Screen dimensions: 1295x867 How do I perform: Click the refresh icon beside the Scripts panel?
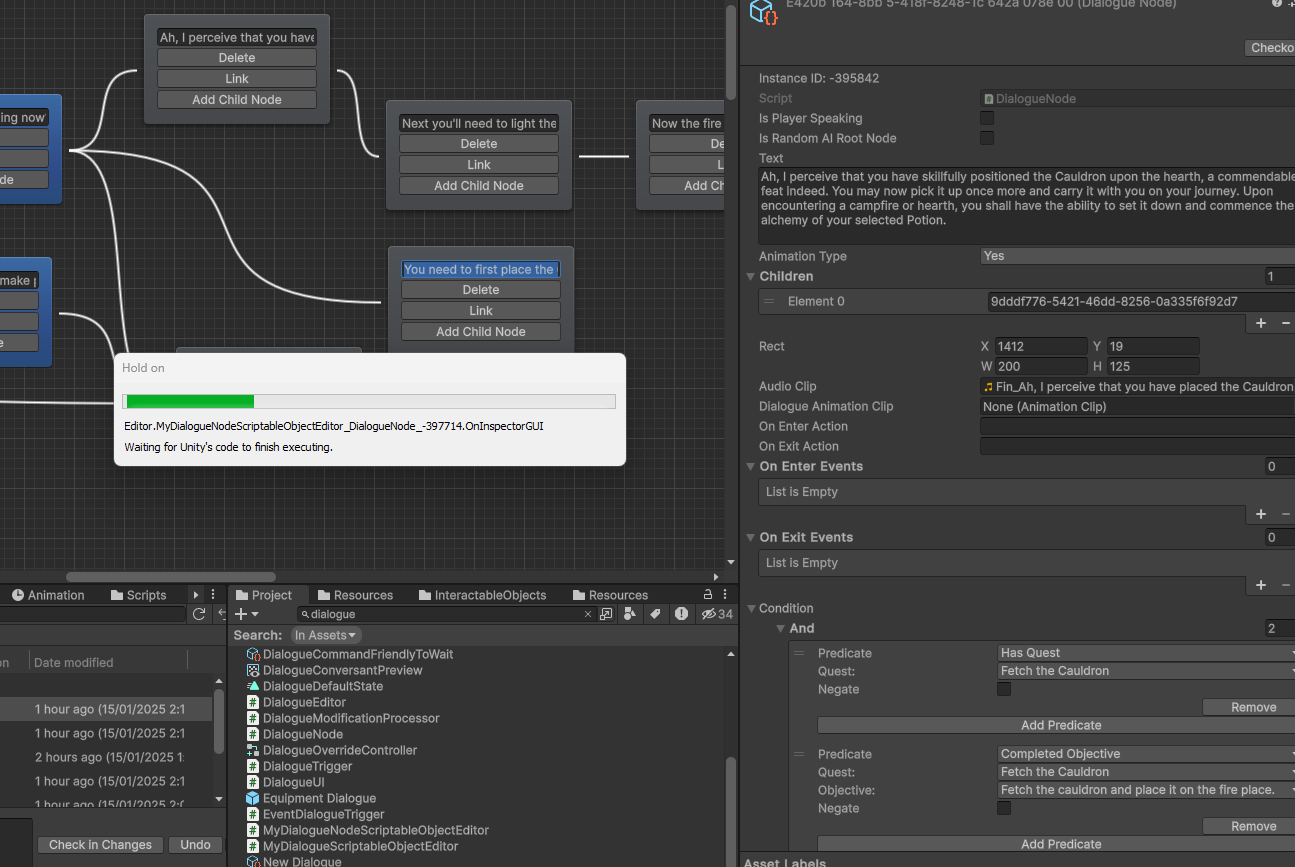199,614
